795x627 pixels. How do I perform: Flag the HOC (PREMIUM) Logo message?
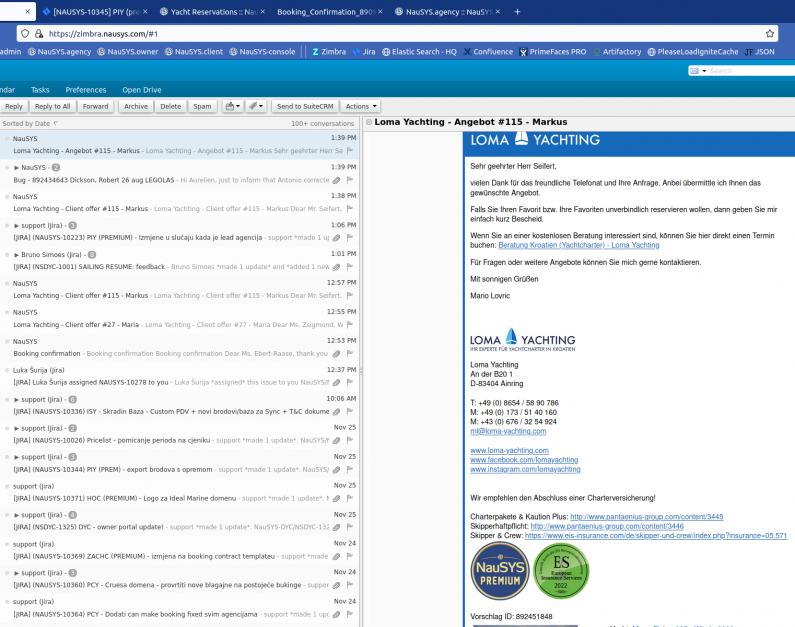coord(350,498)
